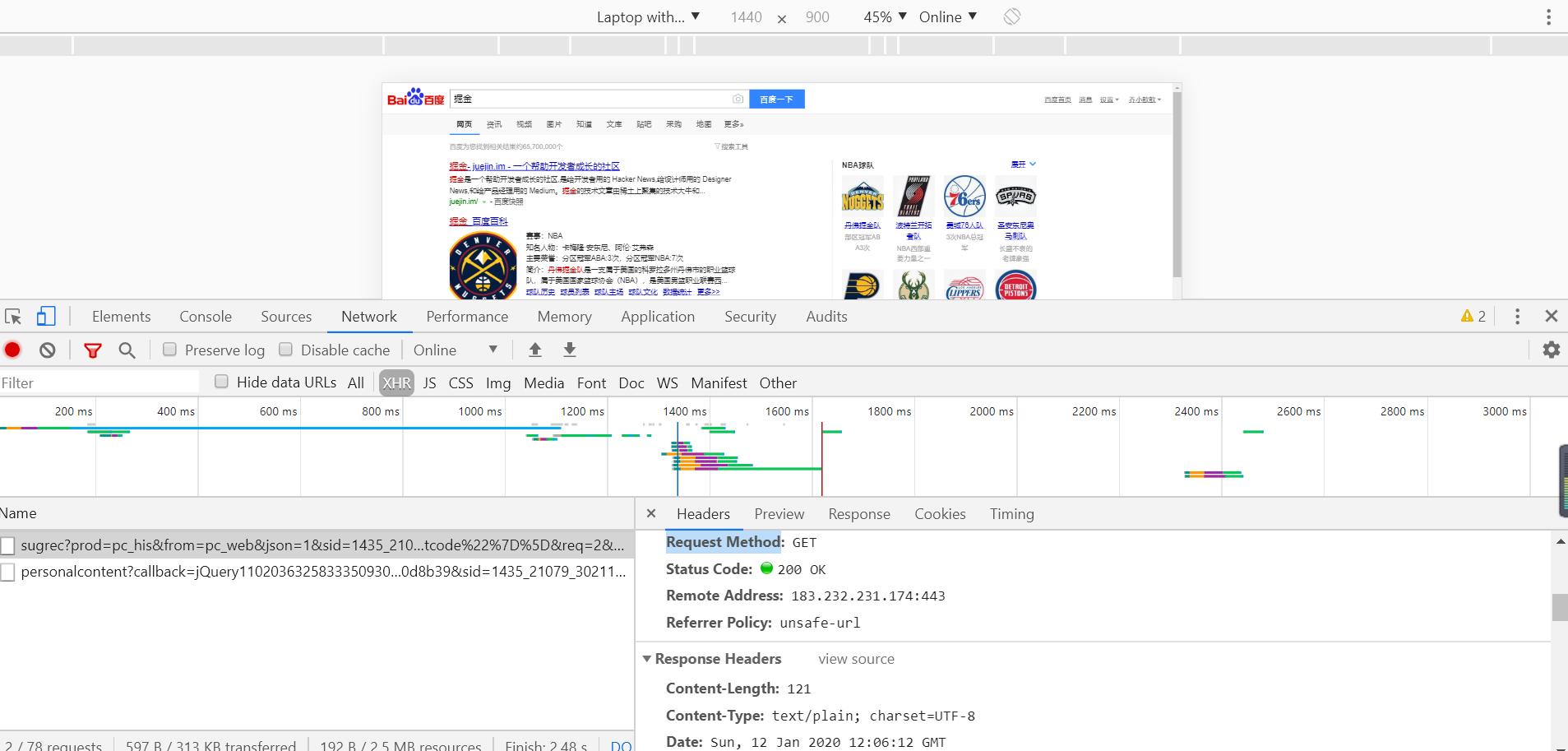Switch to the Elements tab
The image size is (1568, 751).
121,317
